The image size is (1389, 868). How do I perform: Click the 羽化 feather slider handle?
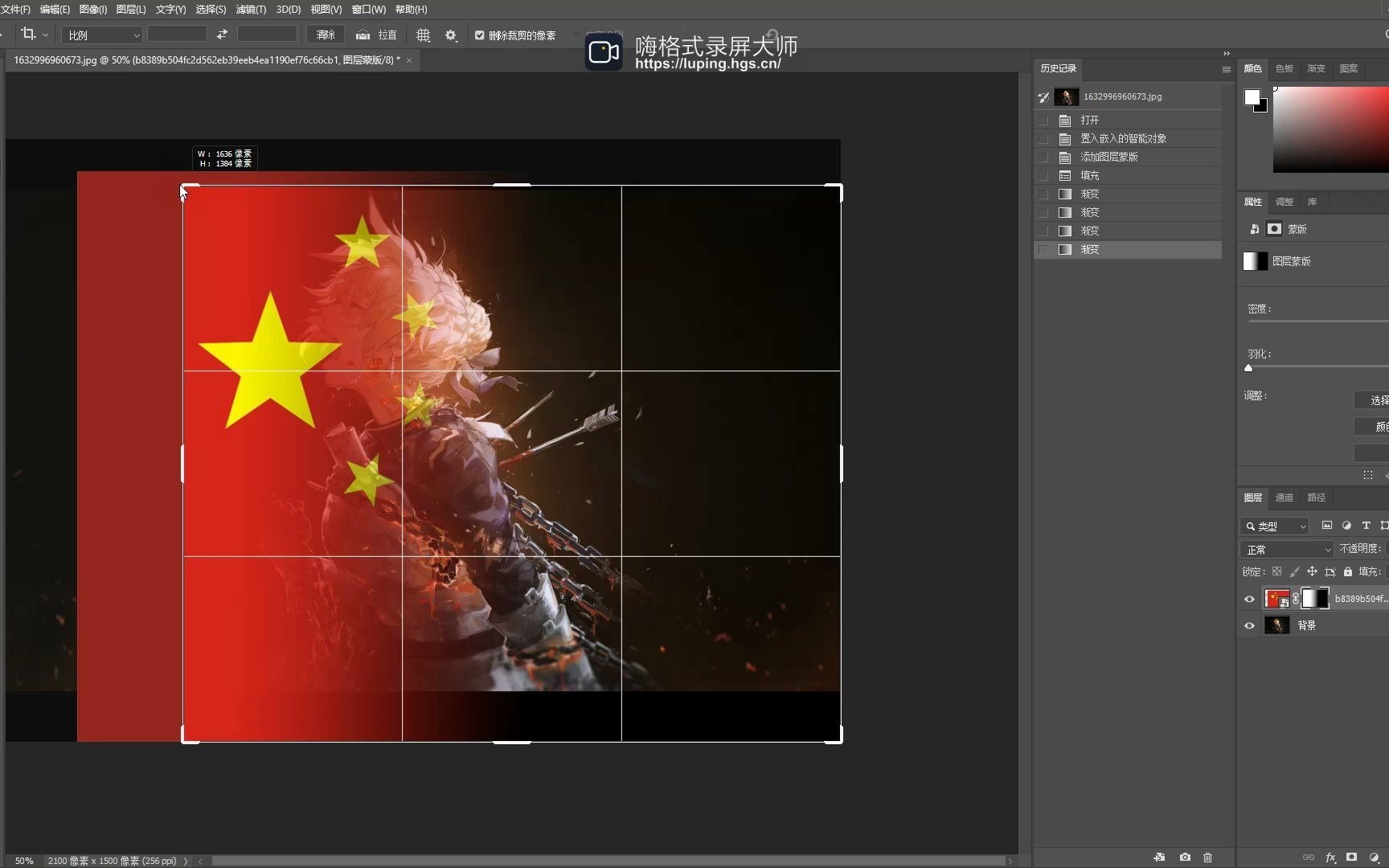pyautogui.click(x=1248, y=368)
